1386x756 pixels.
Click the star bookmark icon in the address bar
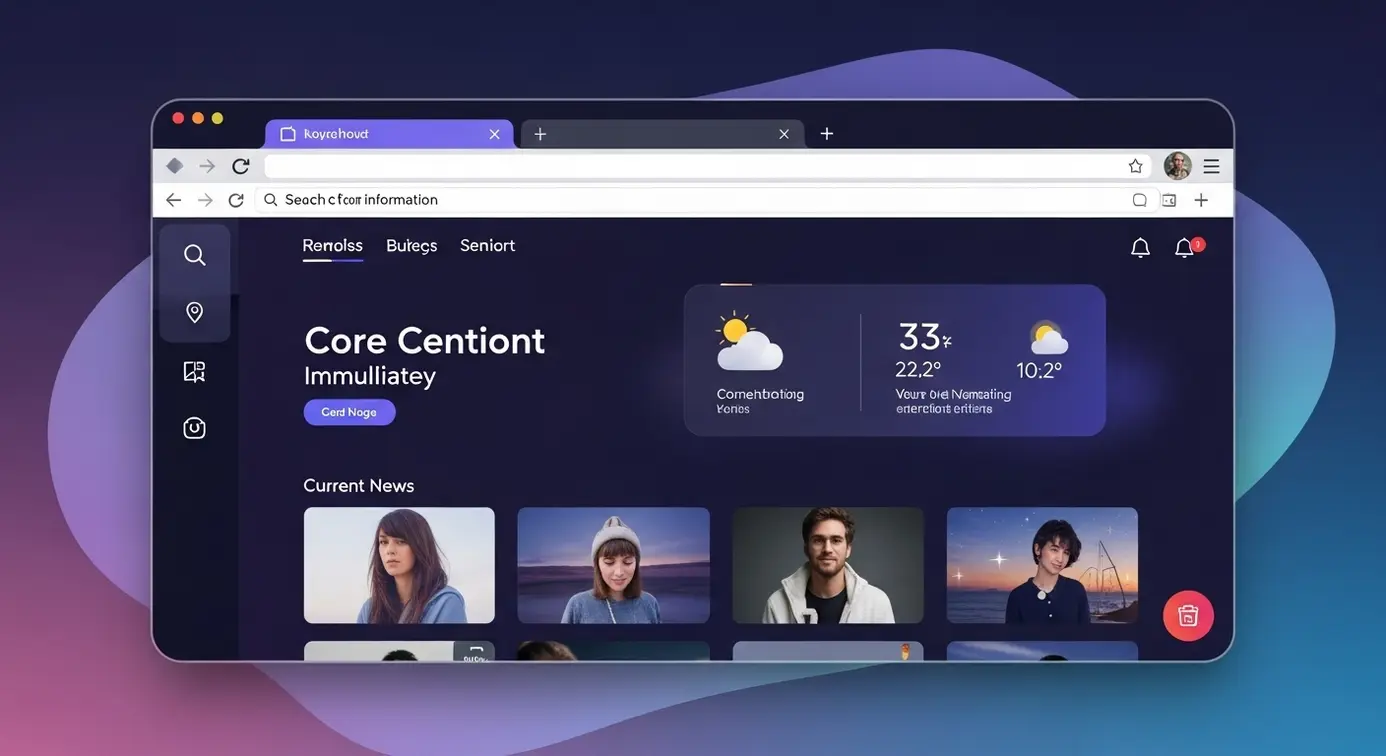coord(1135,166)
